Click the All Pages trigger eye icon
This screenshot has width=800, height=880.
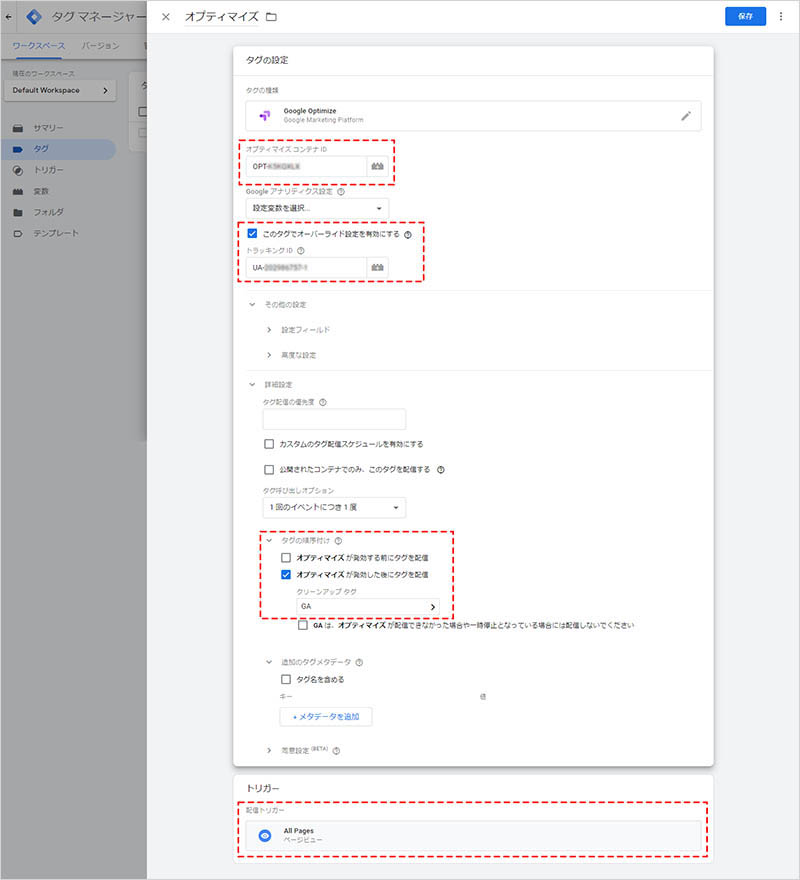click(x=265, y=836)
